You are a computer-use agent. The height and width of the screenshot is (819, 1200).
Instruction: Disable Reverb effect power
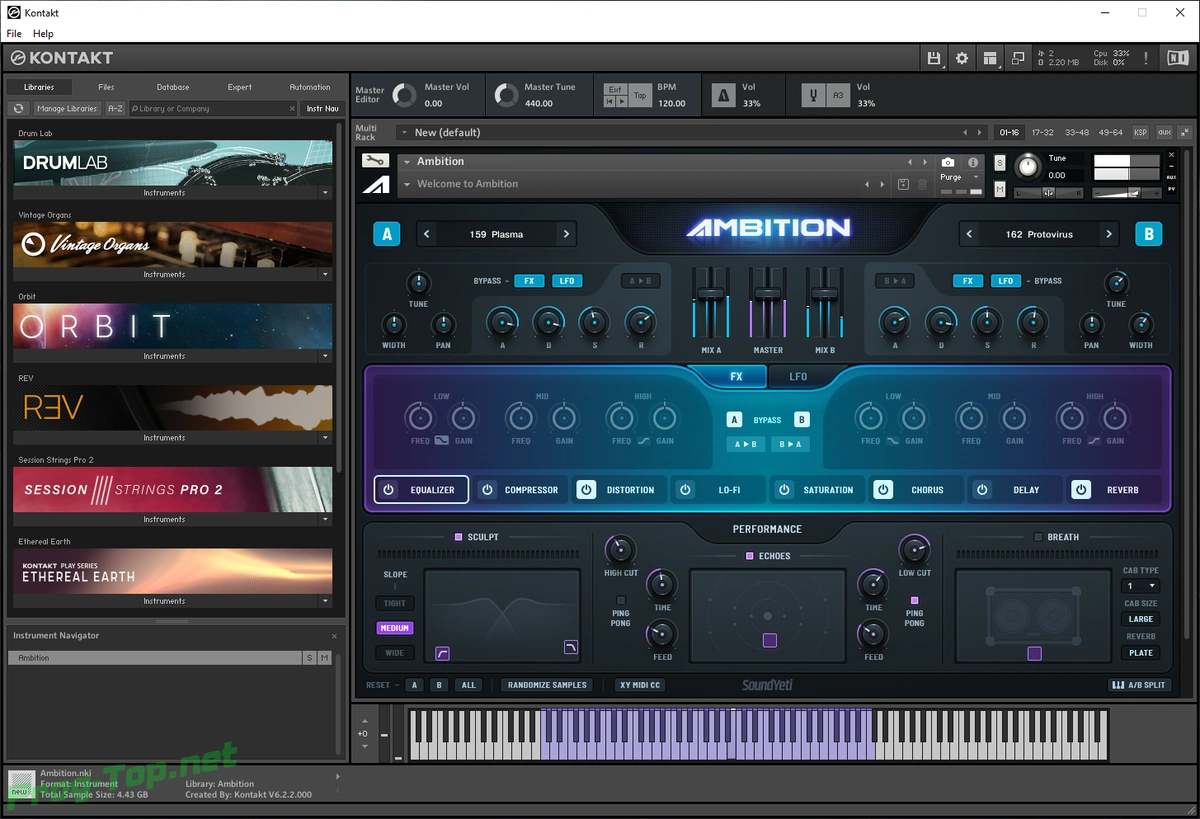pos(1081,490)
